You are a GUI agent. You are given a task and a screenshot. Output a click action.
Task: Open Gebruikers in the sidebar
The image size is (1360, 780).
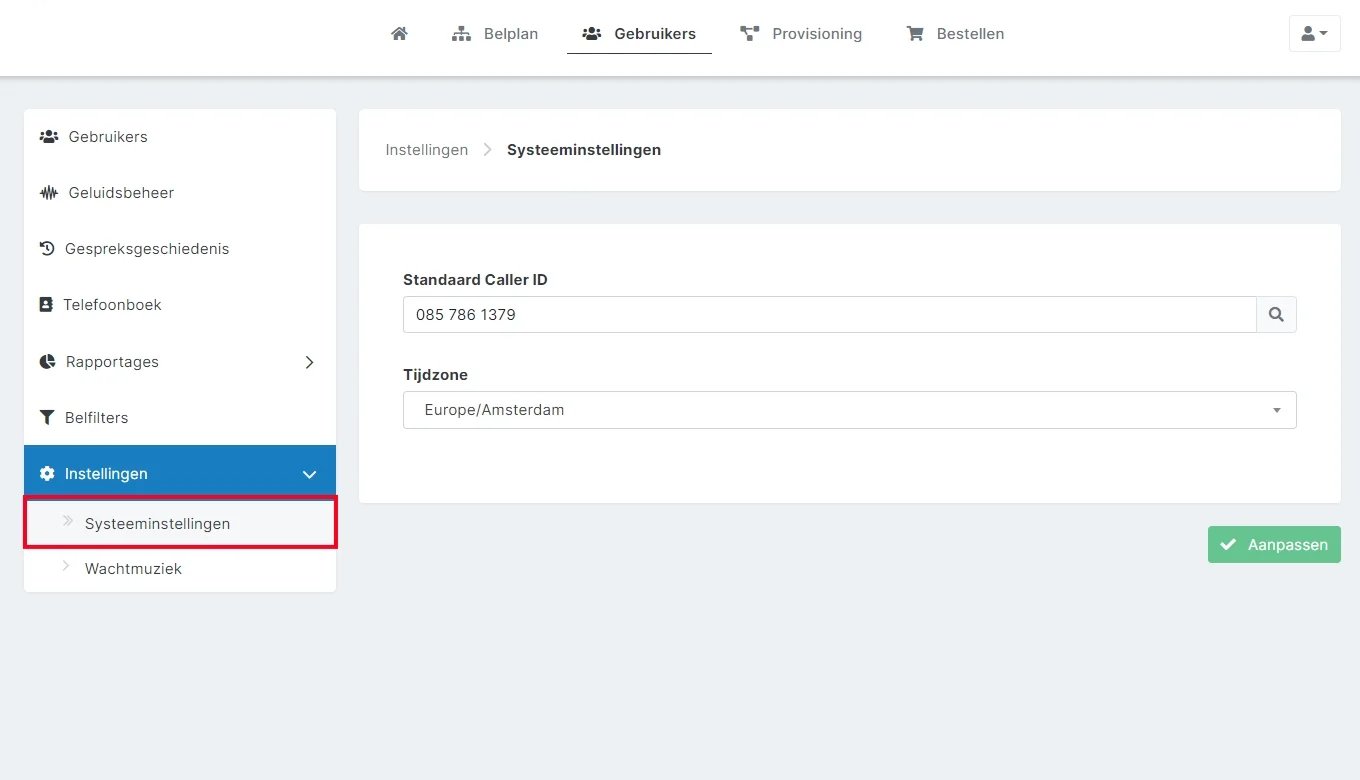[x=180, y=137]
